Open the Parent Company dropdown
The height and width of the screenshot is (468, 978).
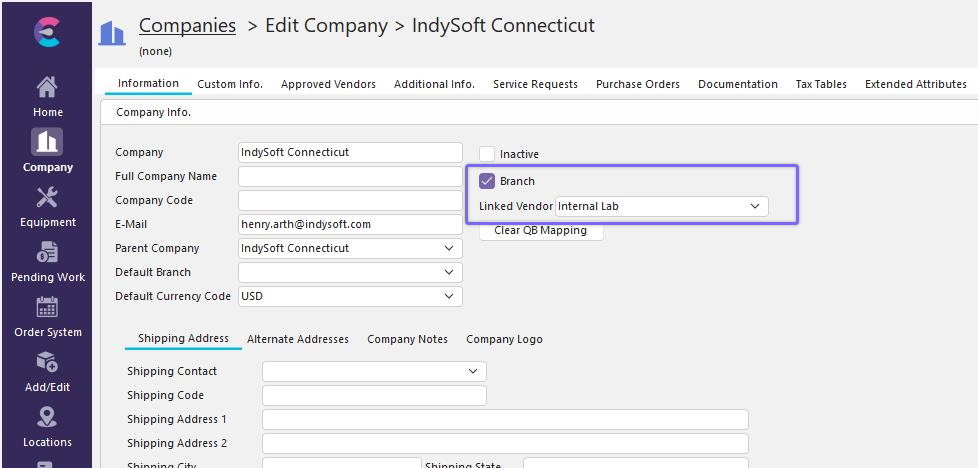pos(449,248)
